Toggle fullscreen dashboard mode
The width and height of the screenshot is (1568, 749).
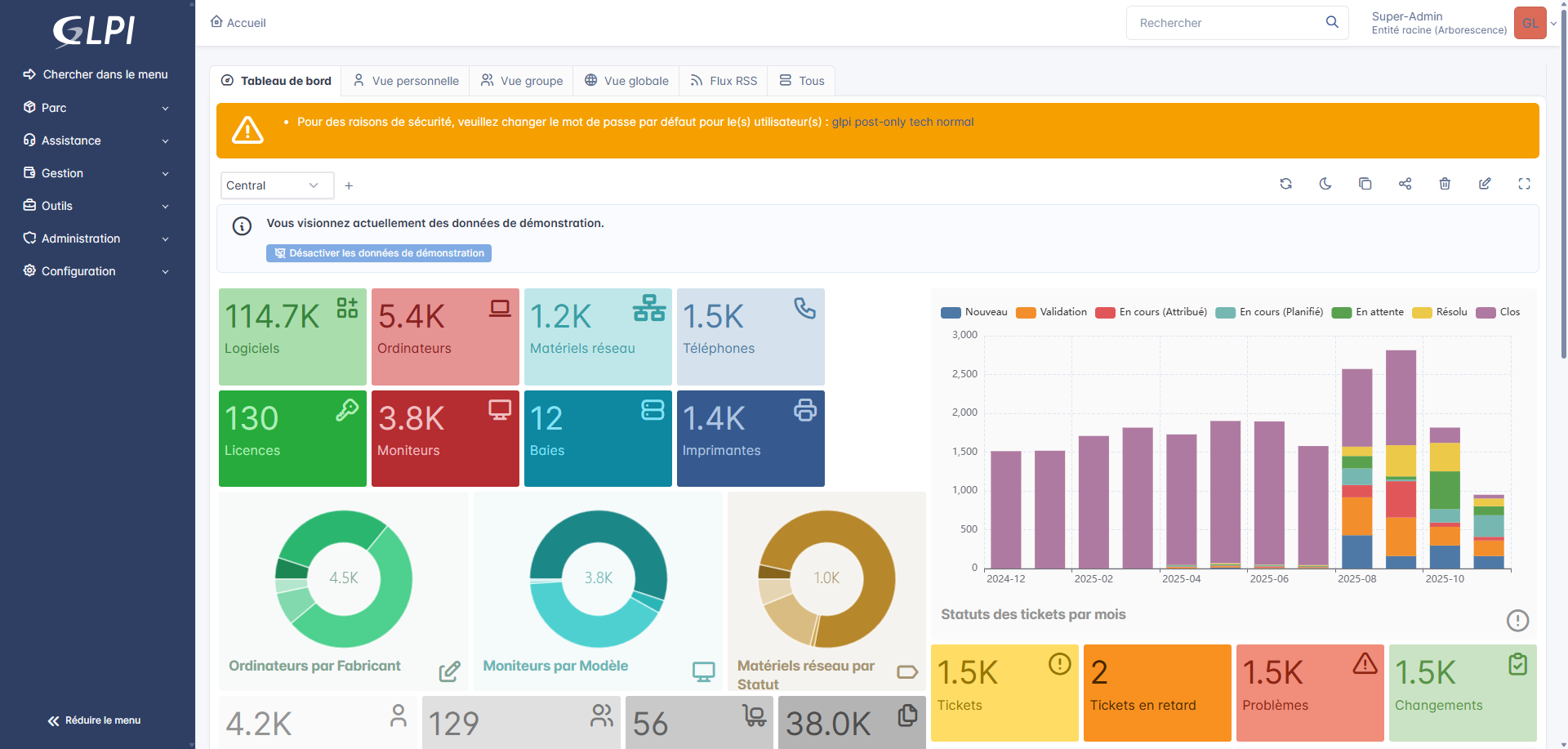tap(1524, 184)
